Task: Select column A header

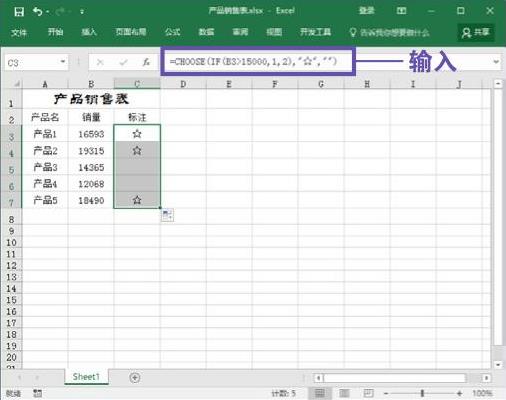Action: coord(45,84)
